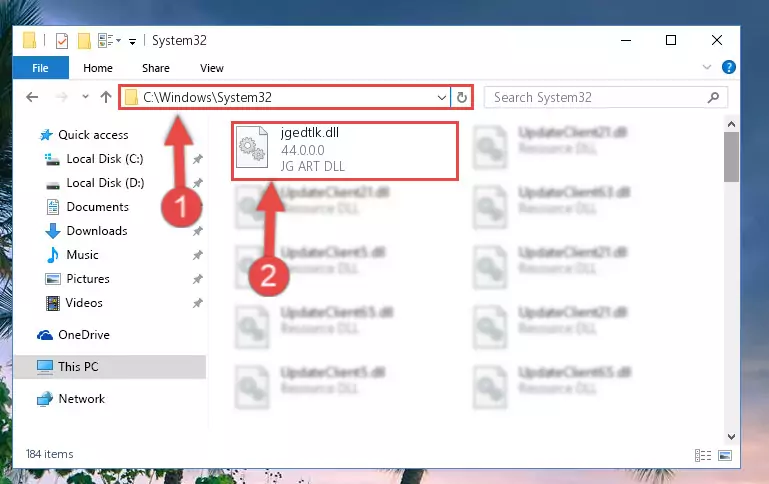
Task: Click the New Folder icon in title bar
Action: pyautogui.click(x=84, y=41)
